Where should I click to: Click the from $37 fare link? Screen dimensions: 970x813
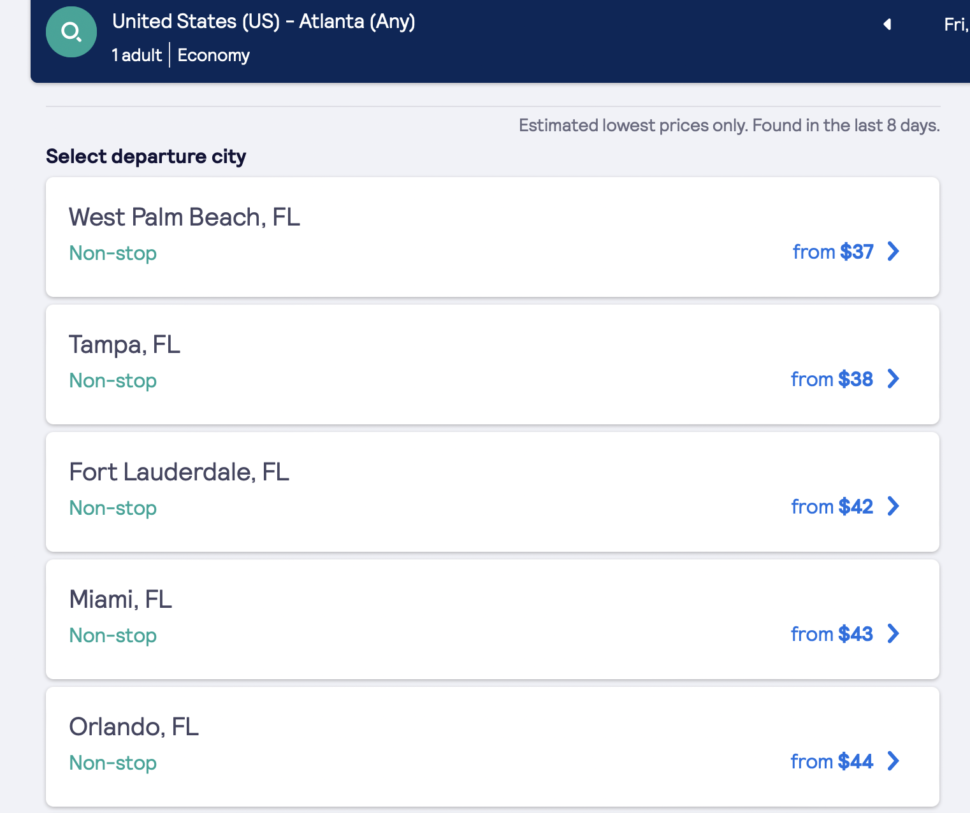tap(847, 251)
